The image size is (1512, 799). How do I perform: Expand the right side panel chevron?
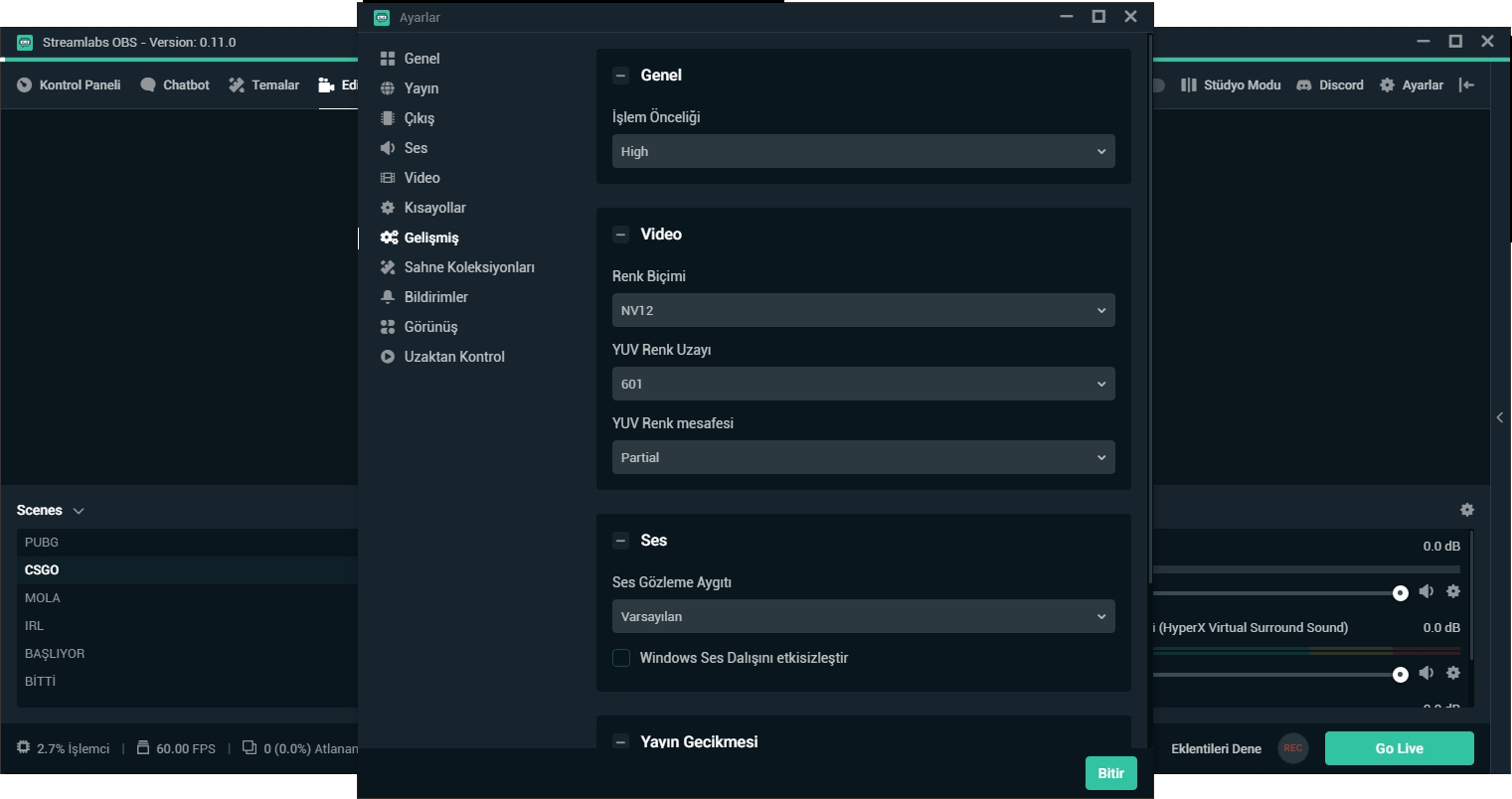point(1500,417)
